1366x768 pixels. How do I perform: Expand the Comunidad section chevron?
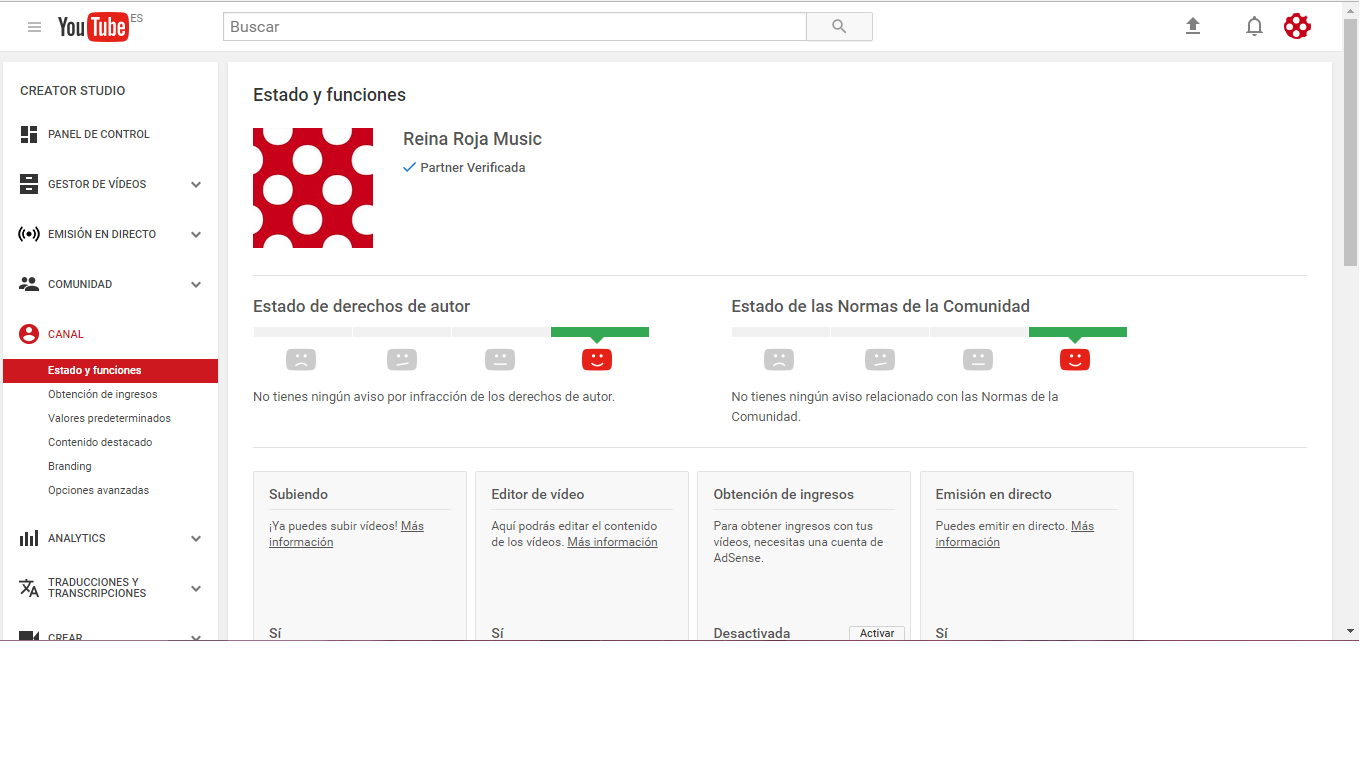coord(196,284)
